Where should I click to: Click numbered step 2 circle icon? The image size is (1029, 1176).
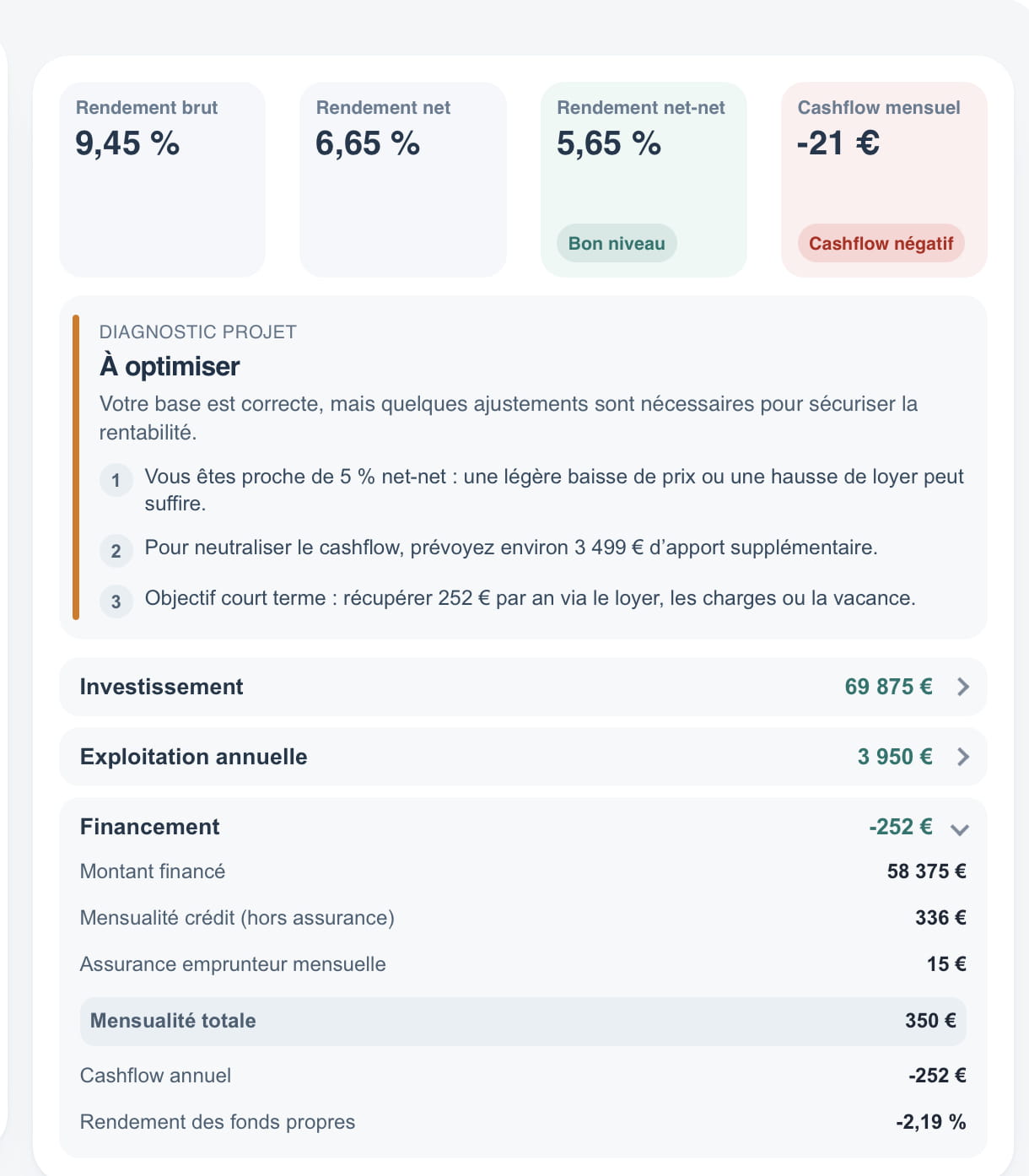click(x=116, y=551)
